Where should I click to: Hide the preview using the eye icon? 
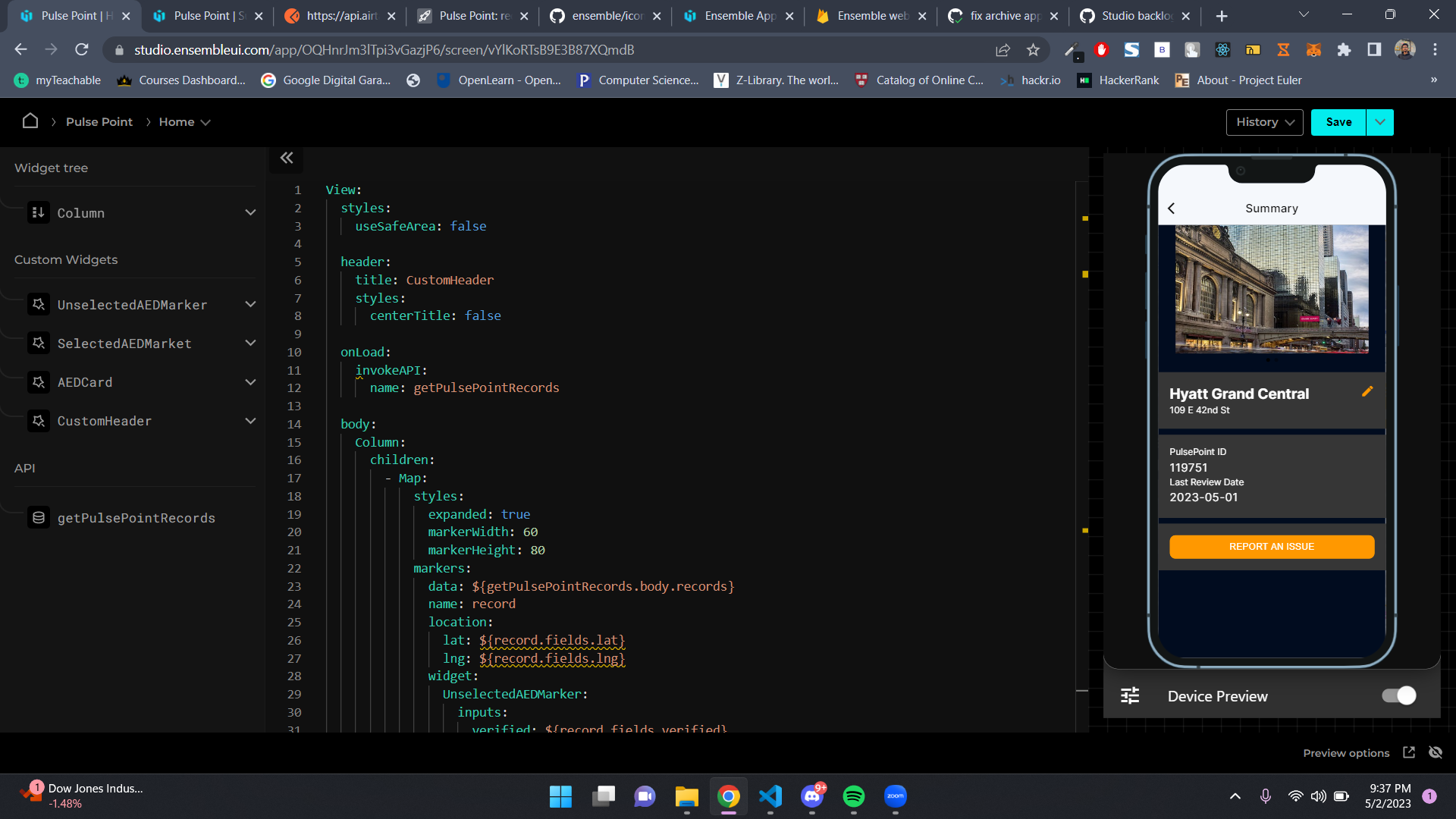point(1436,752)
